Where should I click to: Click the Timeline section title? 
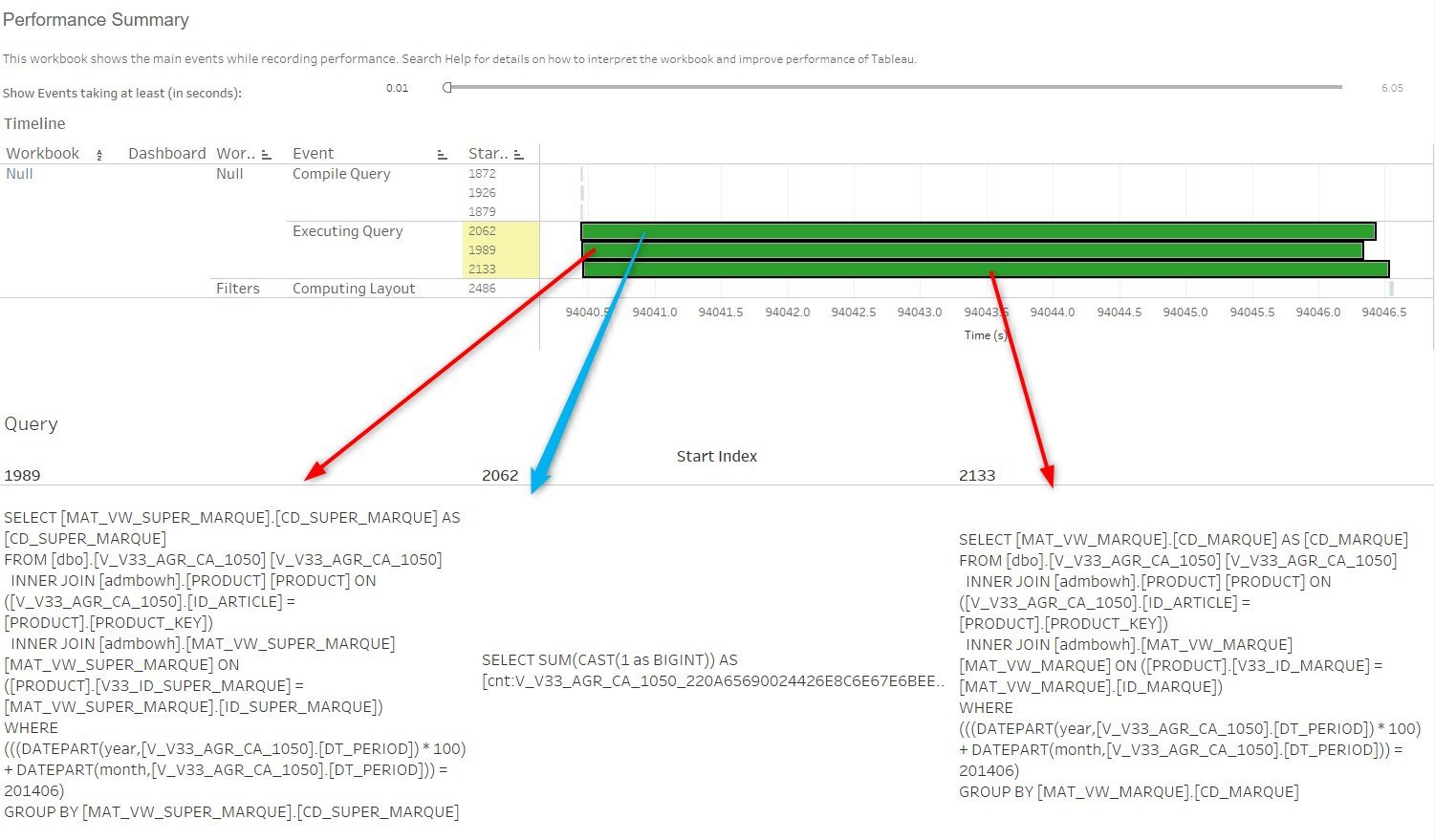tap(34, 124)
